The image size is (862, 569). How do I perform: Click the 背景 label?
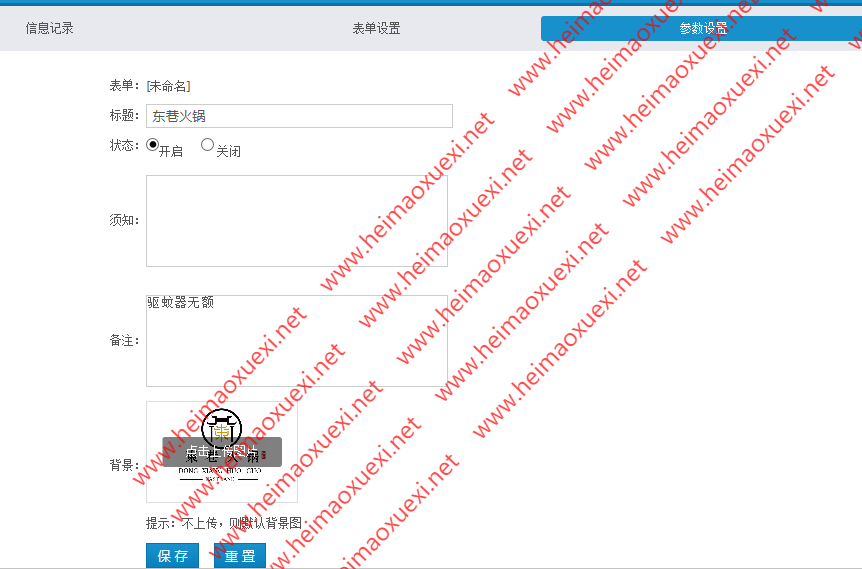click(x=125, y=465)
